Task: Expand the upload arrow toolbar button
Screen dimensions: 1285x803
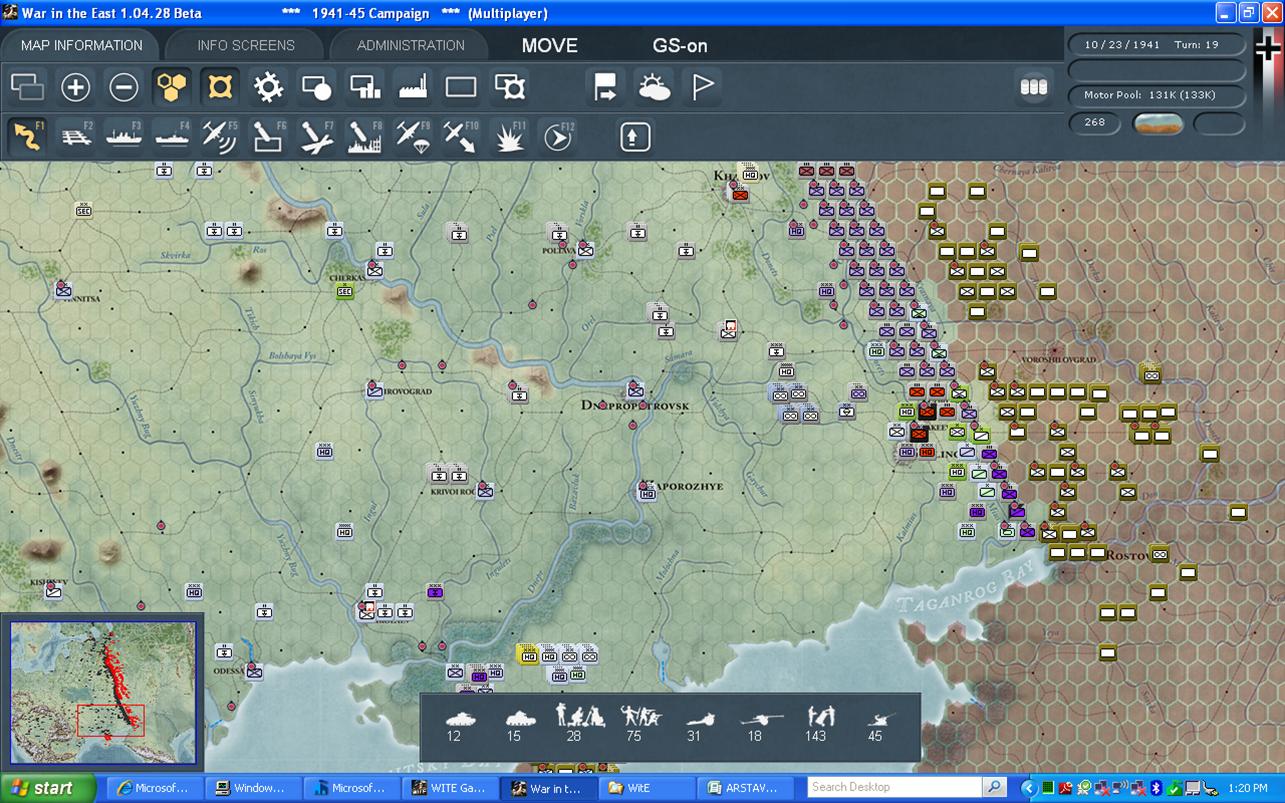Action: tap(635, 136)
